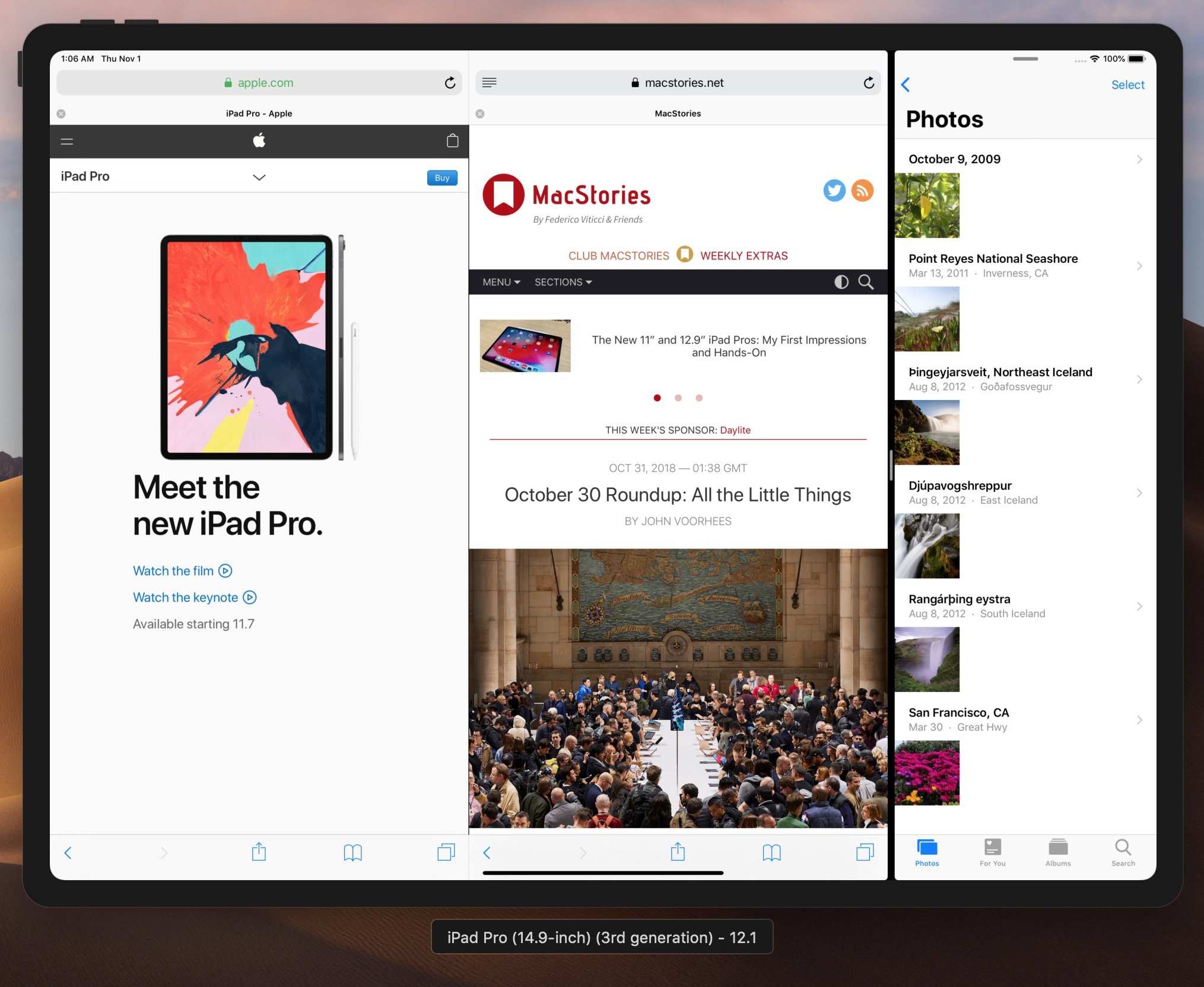Image resolution: width=1204 pixels, height=987 pixels.
Task: Share the MacStories page
Action: click(x=678, y=852)
